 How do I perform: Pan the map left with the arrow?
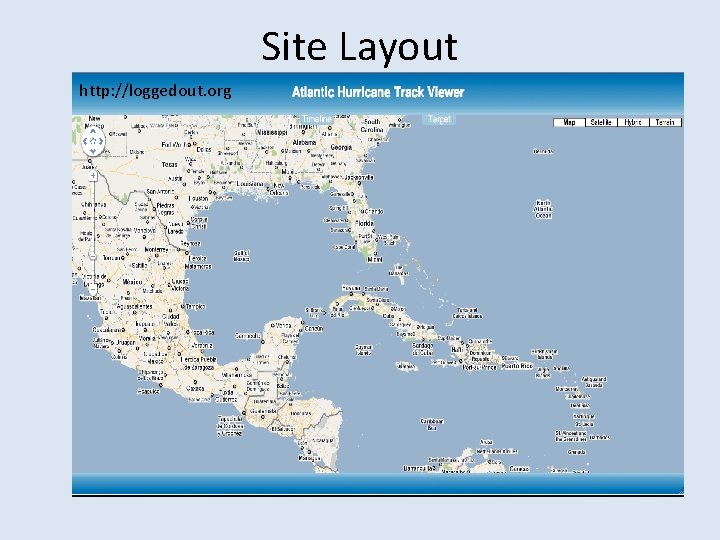pyautogui.click(x=85, y=141)
